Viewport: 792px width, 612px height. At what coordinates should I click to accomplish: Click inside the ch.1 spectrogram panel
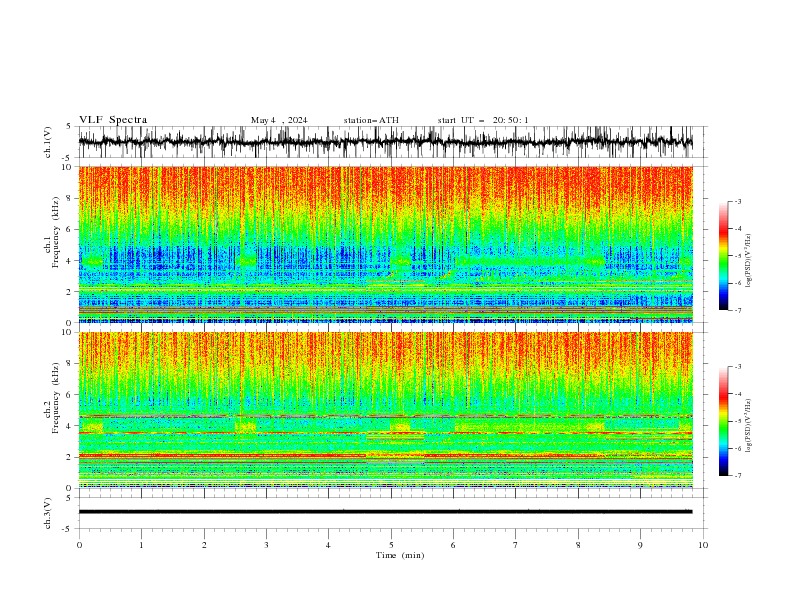pyautogui.click(x=385, y=244)
